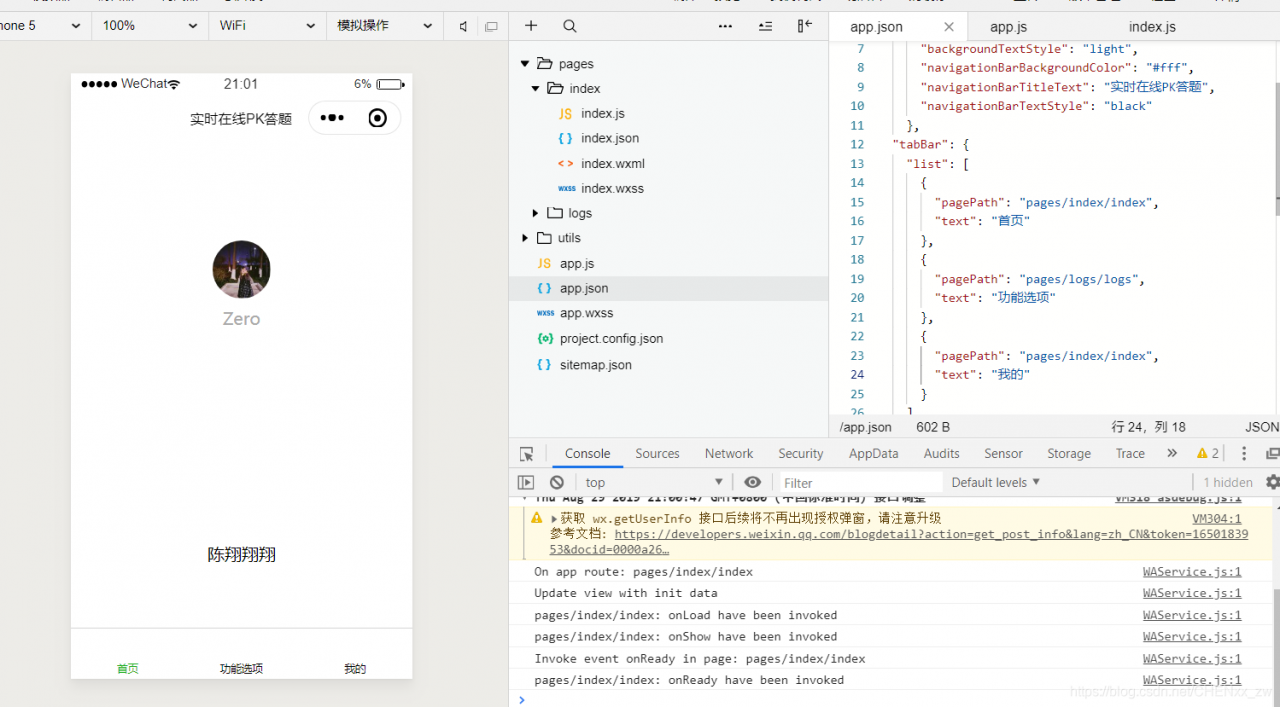Toggle the console sidebar panel icon
The image size is (1280, 707).
526,482
